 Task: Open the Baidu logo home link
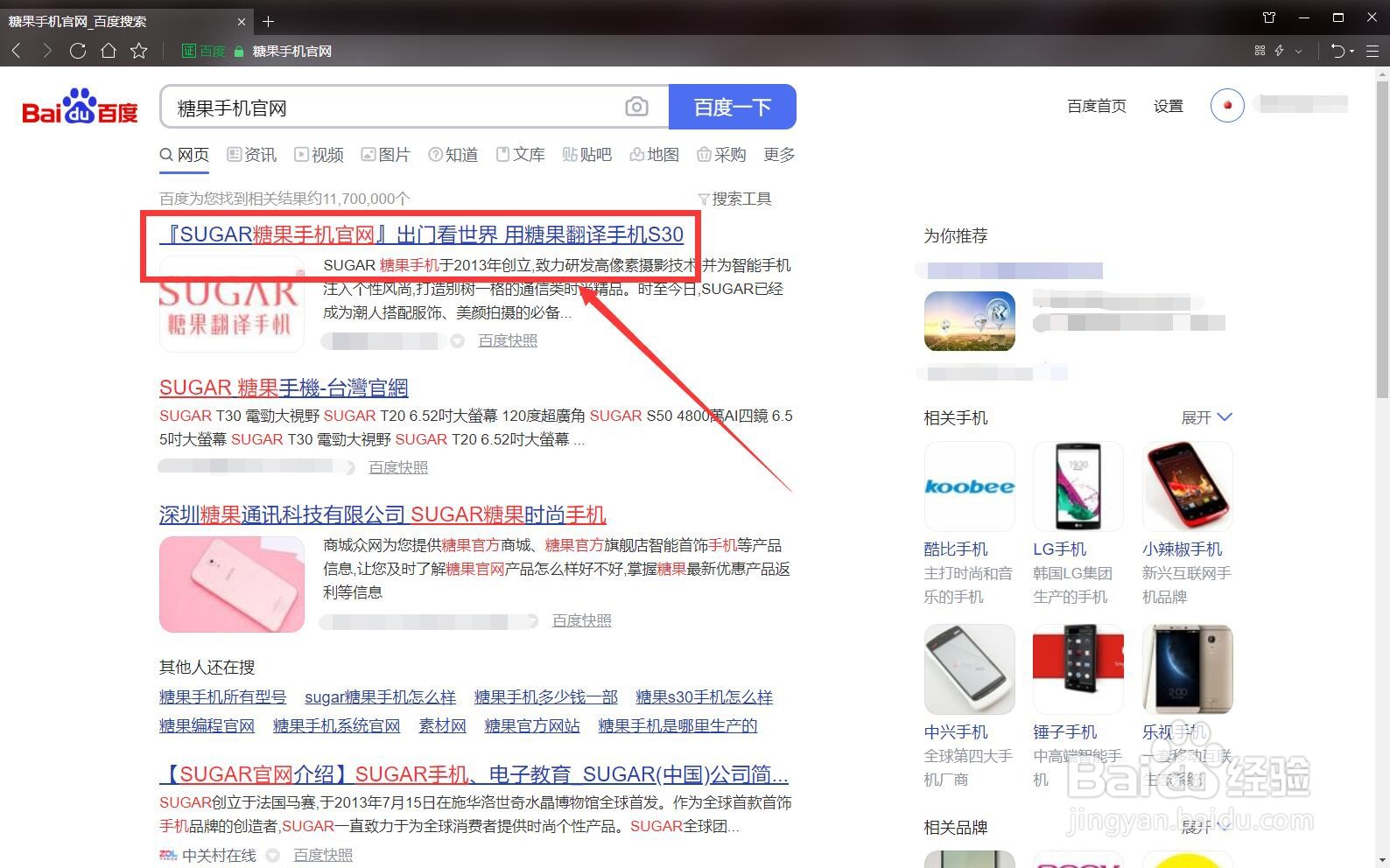pyautogui.click(x=80, y=107)
